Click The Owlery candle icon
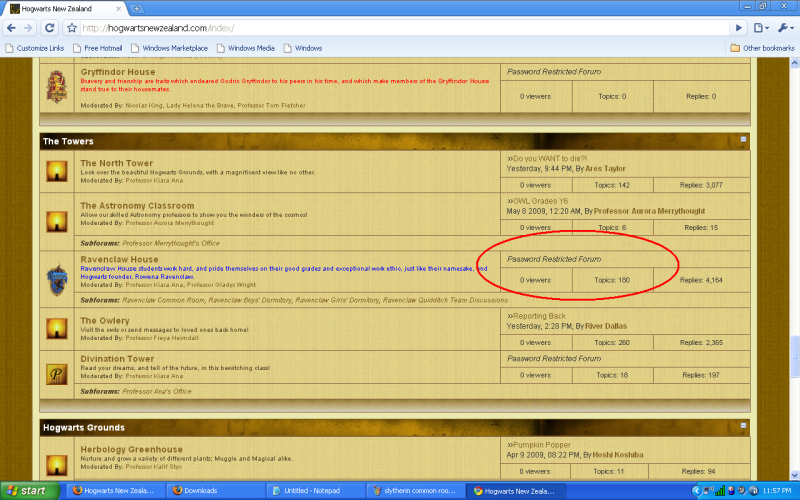The image size is (800, 500). pos(57,329)
